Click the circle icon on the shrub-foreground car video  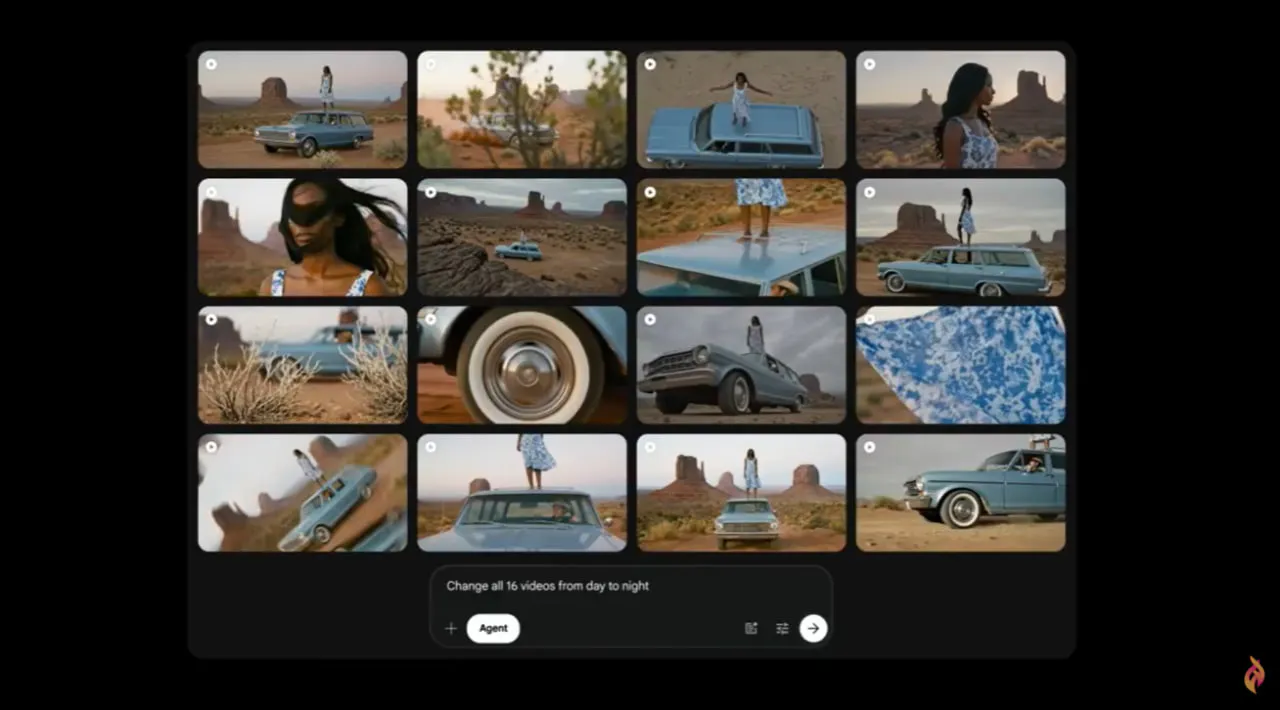[431, 64]
